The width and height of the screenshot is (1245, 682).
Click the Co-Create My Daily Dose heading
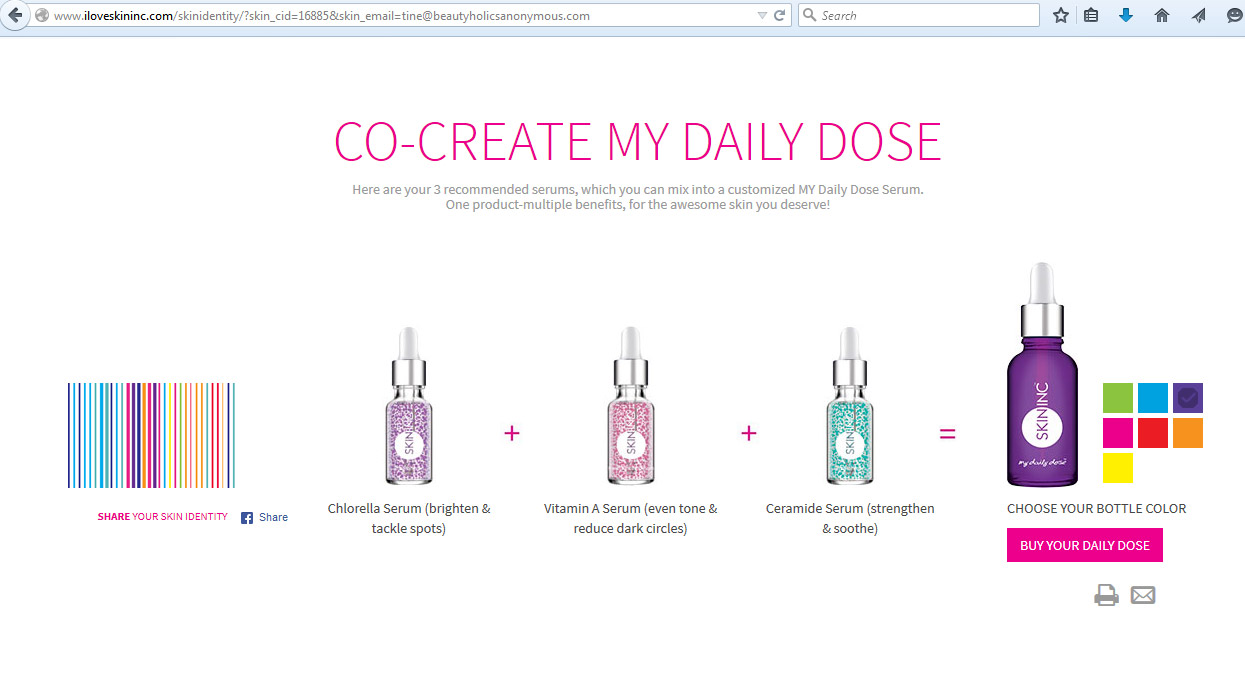pyautogui.click(x=638, y=141)
